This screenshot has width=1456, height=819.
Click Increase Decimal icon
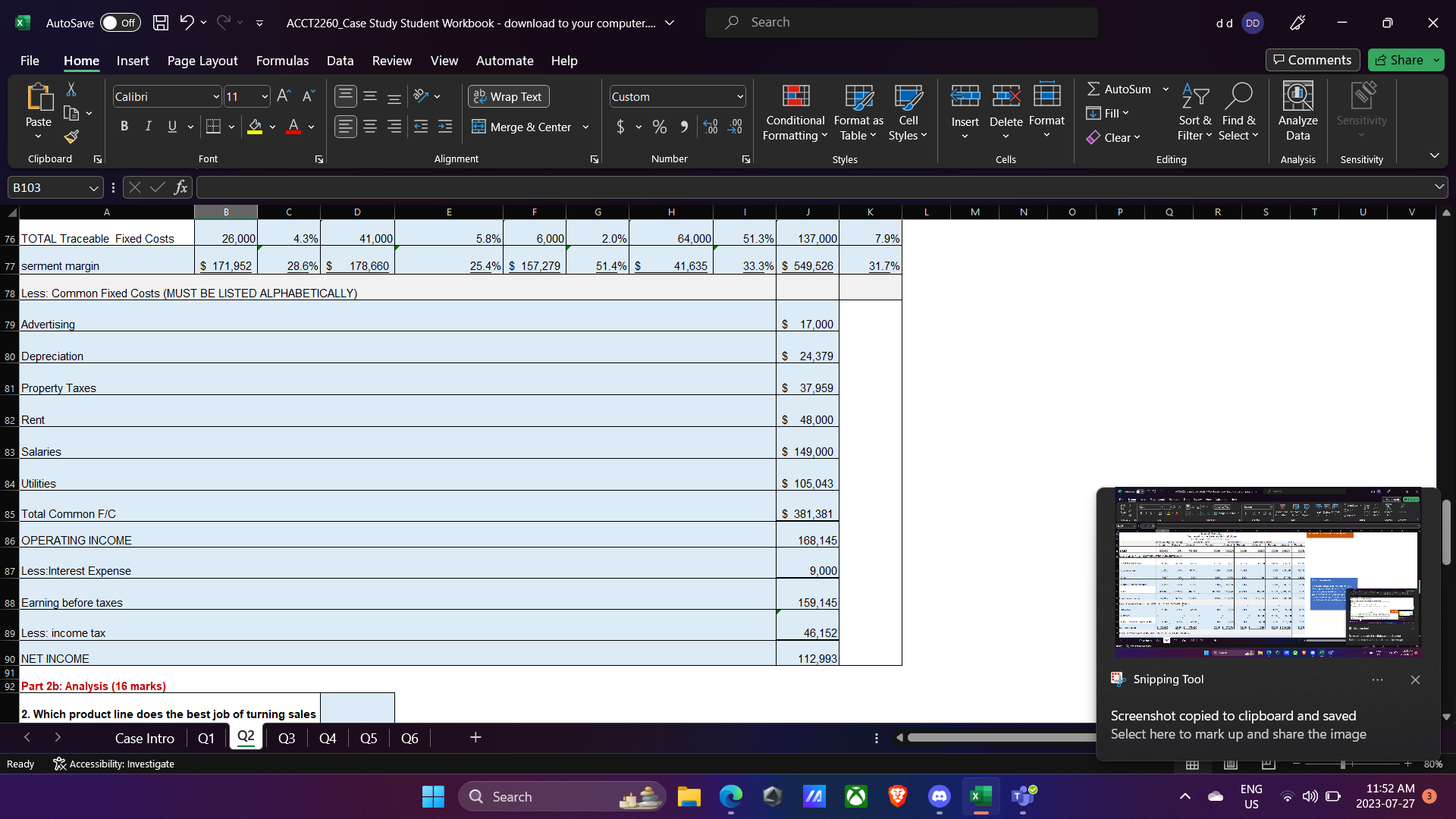coord(710,127)
